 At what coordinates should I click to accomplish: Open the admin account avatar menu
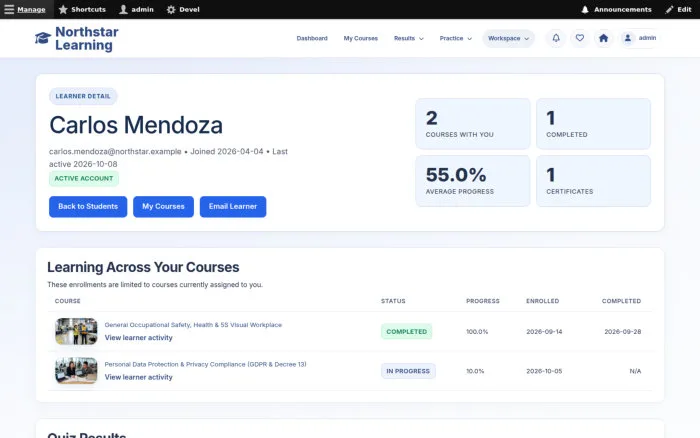[639, 38]
